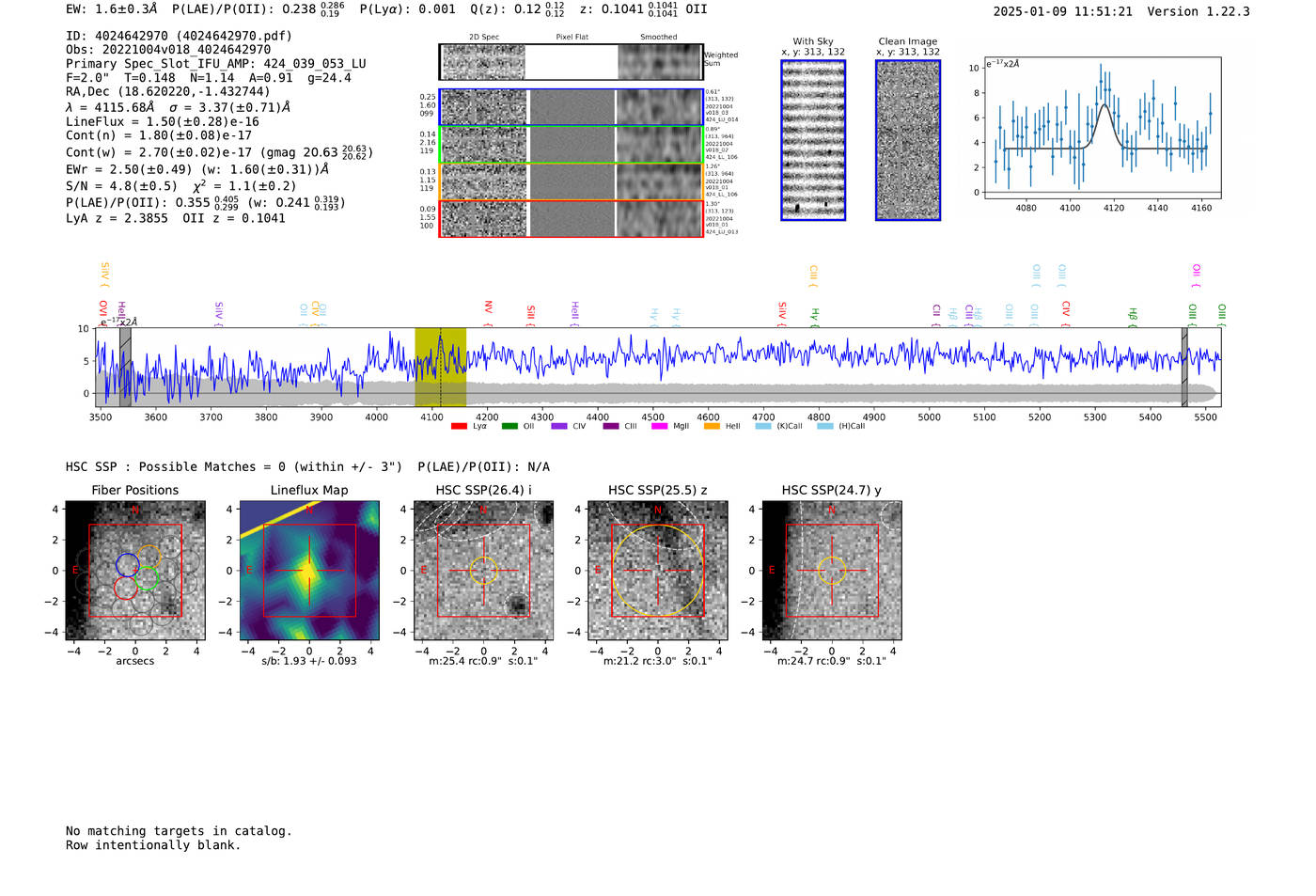Click the Pixel Flat column header
Viewport: 1316px width, 896px height.
[x=572, y=38]
